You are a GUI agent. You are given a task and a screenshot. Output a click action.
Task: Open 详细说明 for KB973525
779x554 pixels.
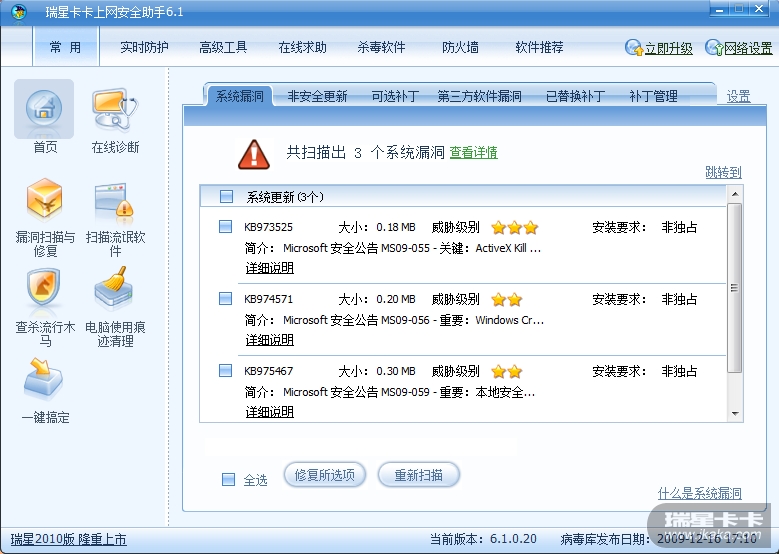pyautogui.click(x=269, y=268)
